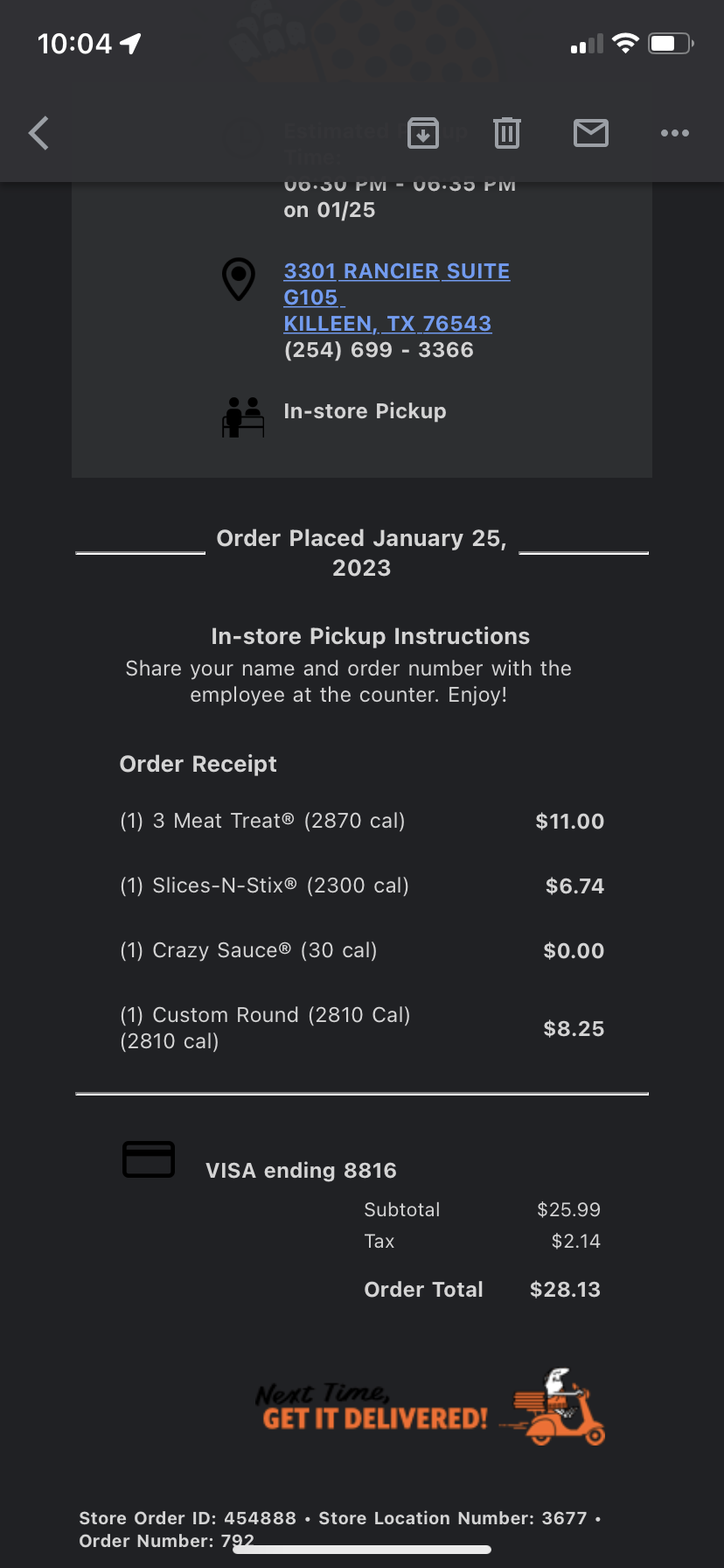This screenshot has height=1568, width=724.
Task: Tap the home indicator bar
Action: [x=362, y=1550]
